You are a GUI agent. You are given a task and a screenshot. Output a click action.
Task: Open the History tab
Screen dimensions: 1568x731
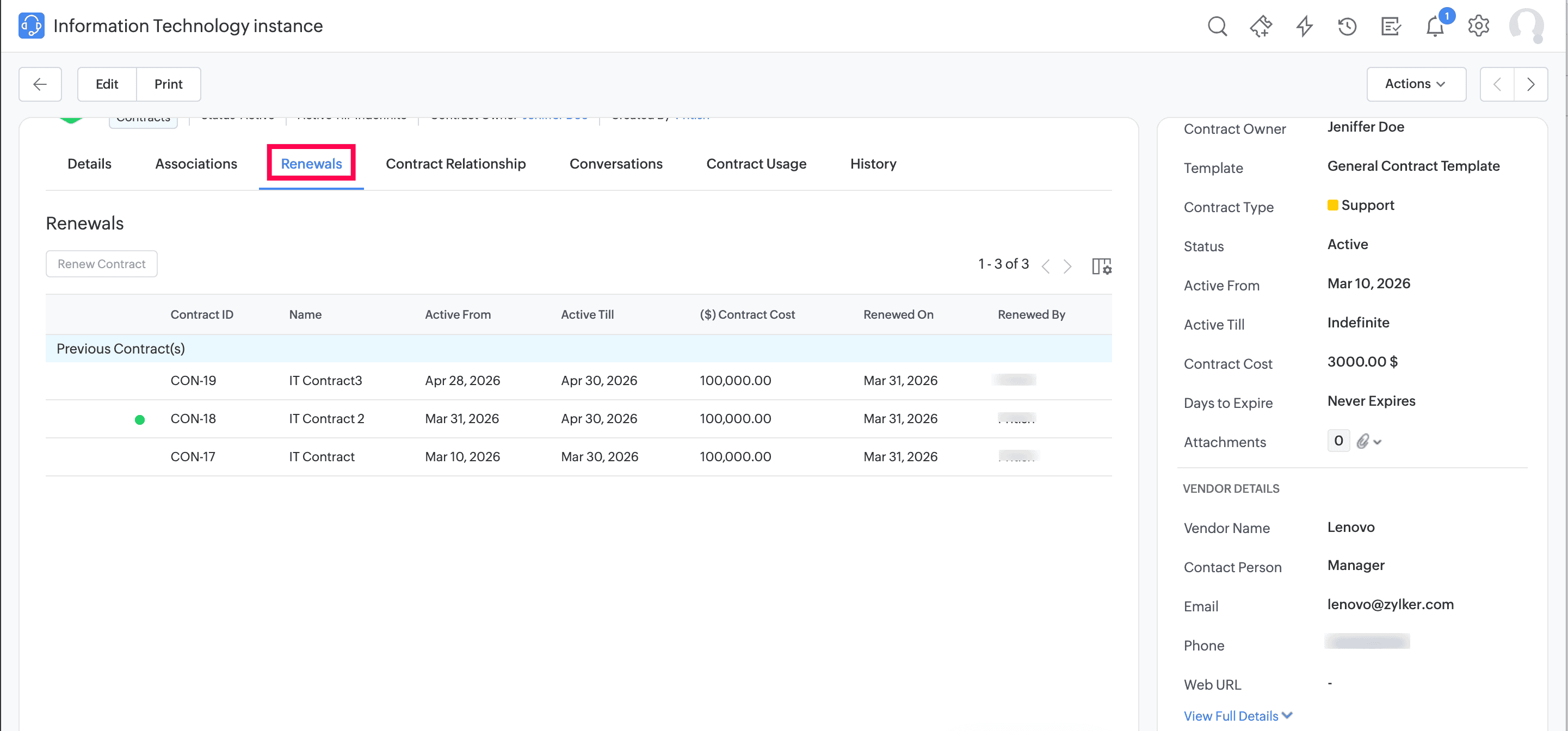pyautogui.click(x=873, y=164)
